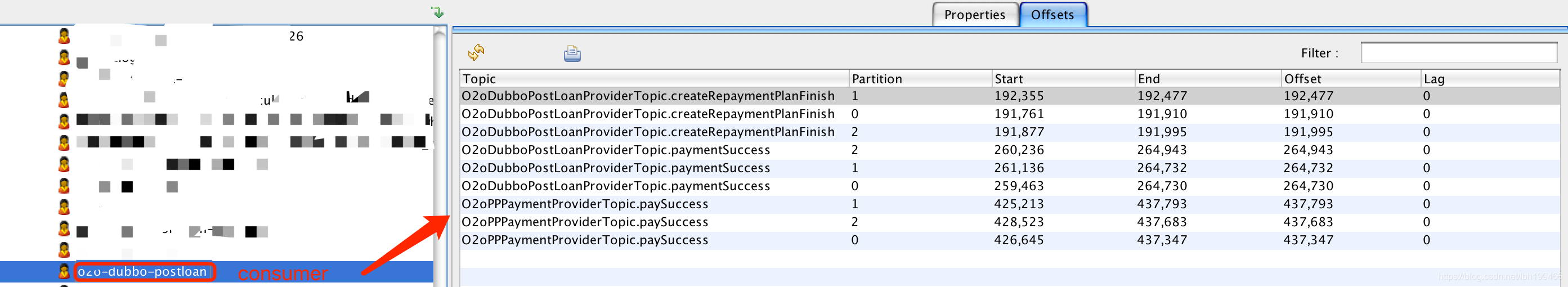Select the paymentSuccess topic row for partition 2
Viewport: 1568px width, 287px height.
point(1010,150)
